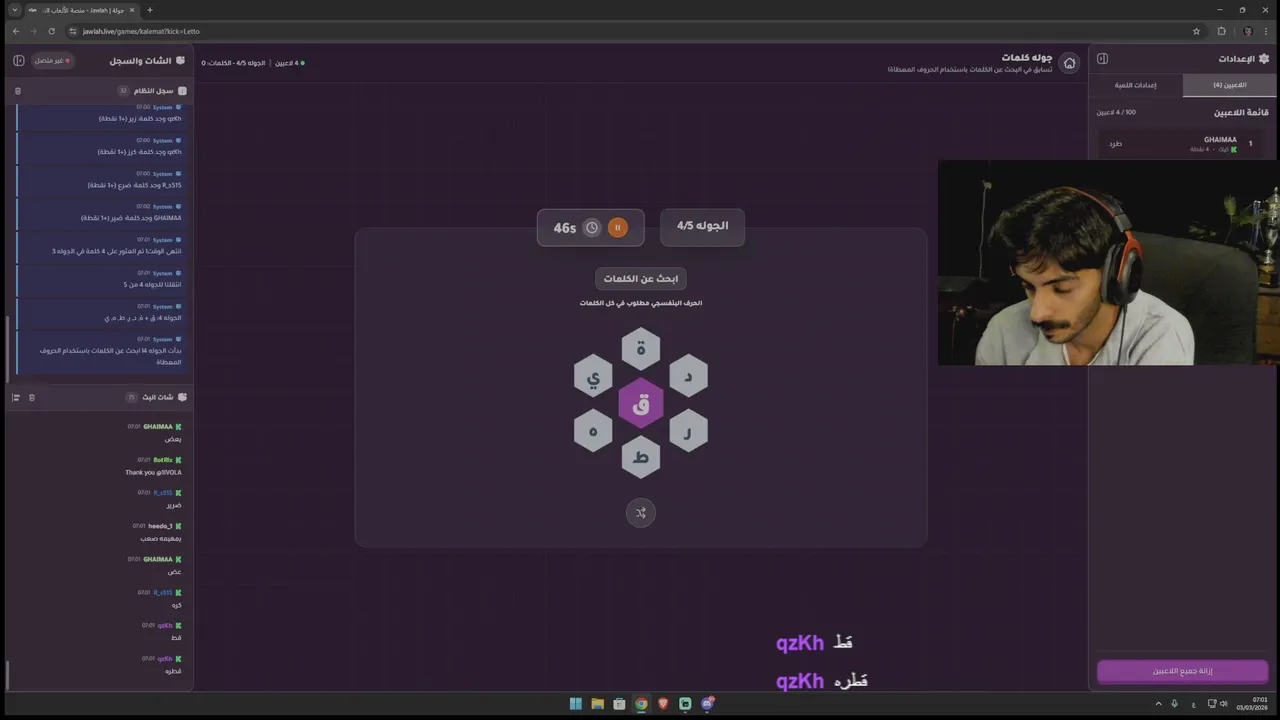Click the غير متصل connection status badge
Image resolution: width=1280 pixels, height=720 pixels.
tap(53, 61)
